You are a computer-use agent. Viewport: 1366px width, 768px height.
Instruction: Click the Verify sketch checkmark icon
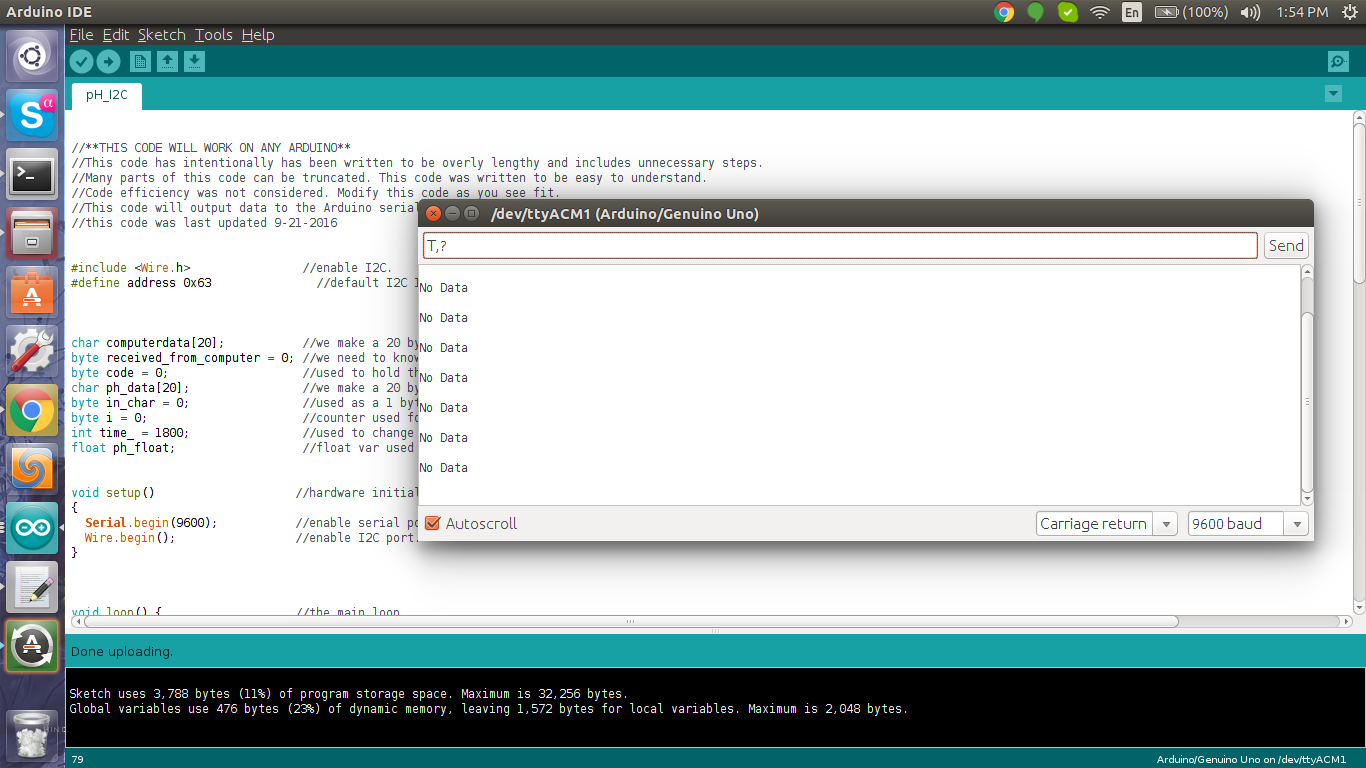[x=81, y=62]
